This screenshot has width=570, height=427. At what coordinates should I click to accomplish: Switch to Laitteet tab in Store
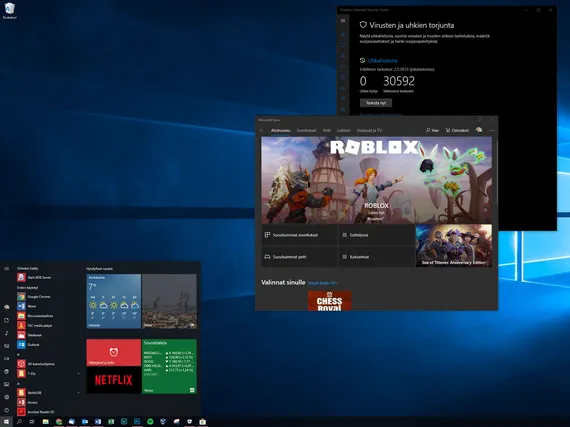pos(344,130)
